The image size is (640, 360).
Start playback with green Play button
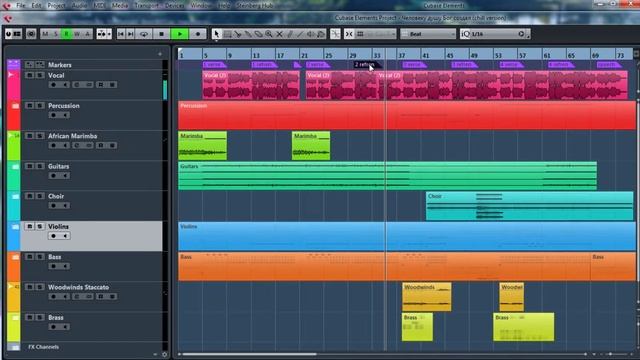(180, 34)
